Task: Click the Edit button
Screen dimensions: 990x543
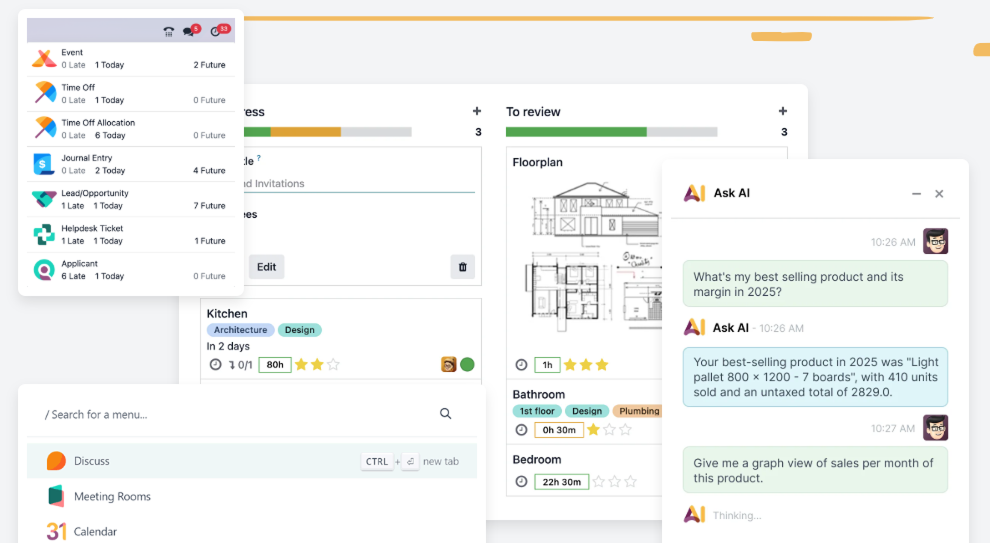Action: [x=266, y=267]
